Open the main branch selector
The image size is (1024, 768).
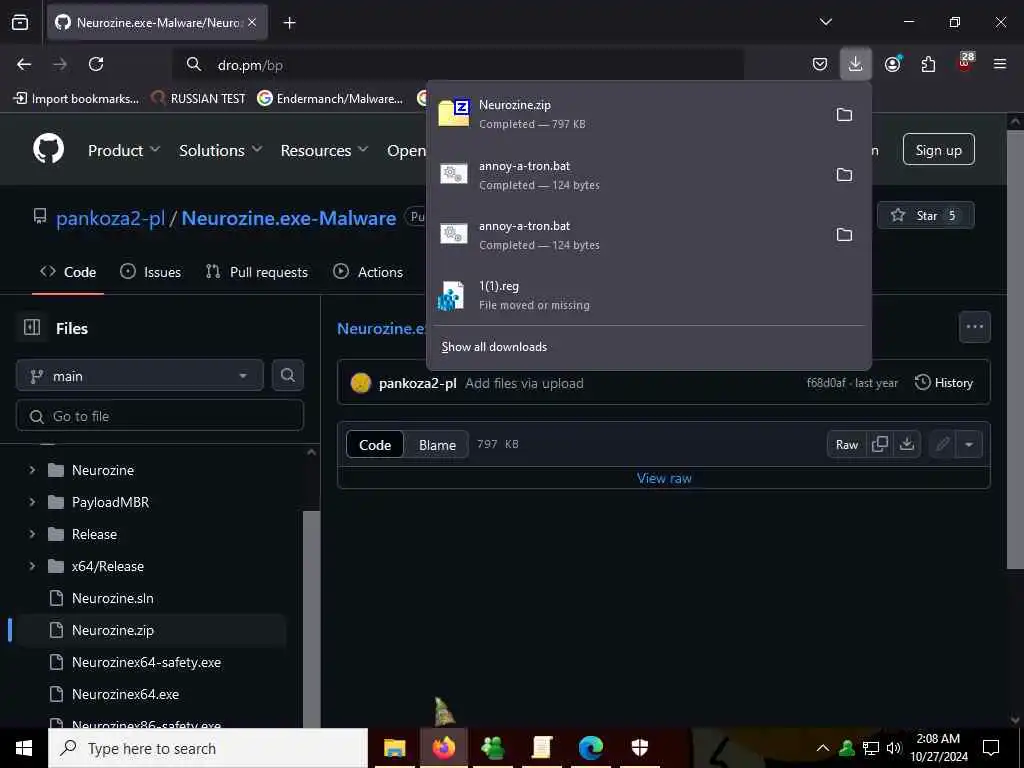click(139, 376)
